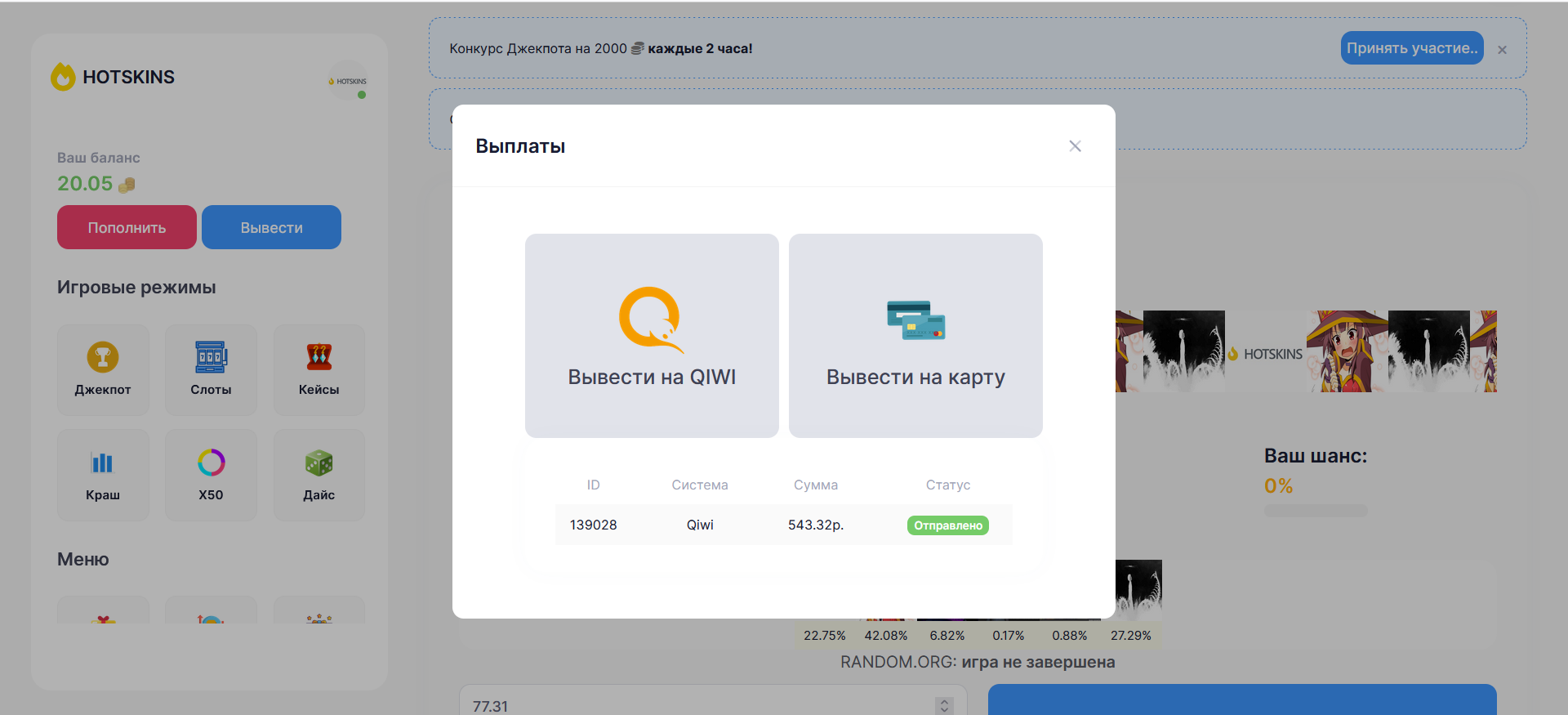Click the Вывести withdraw button in sidebar
This screenshot has height=715, width=1568.
coord(271,227)
